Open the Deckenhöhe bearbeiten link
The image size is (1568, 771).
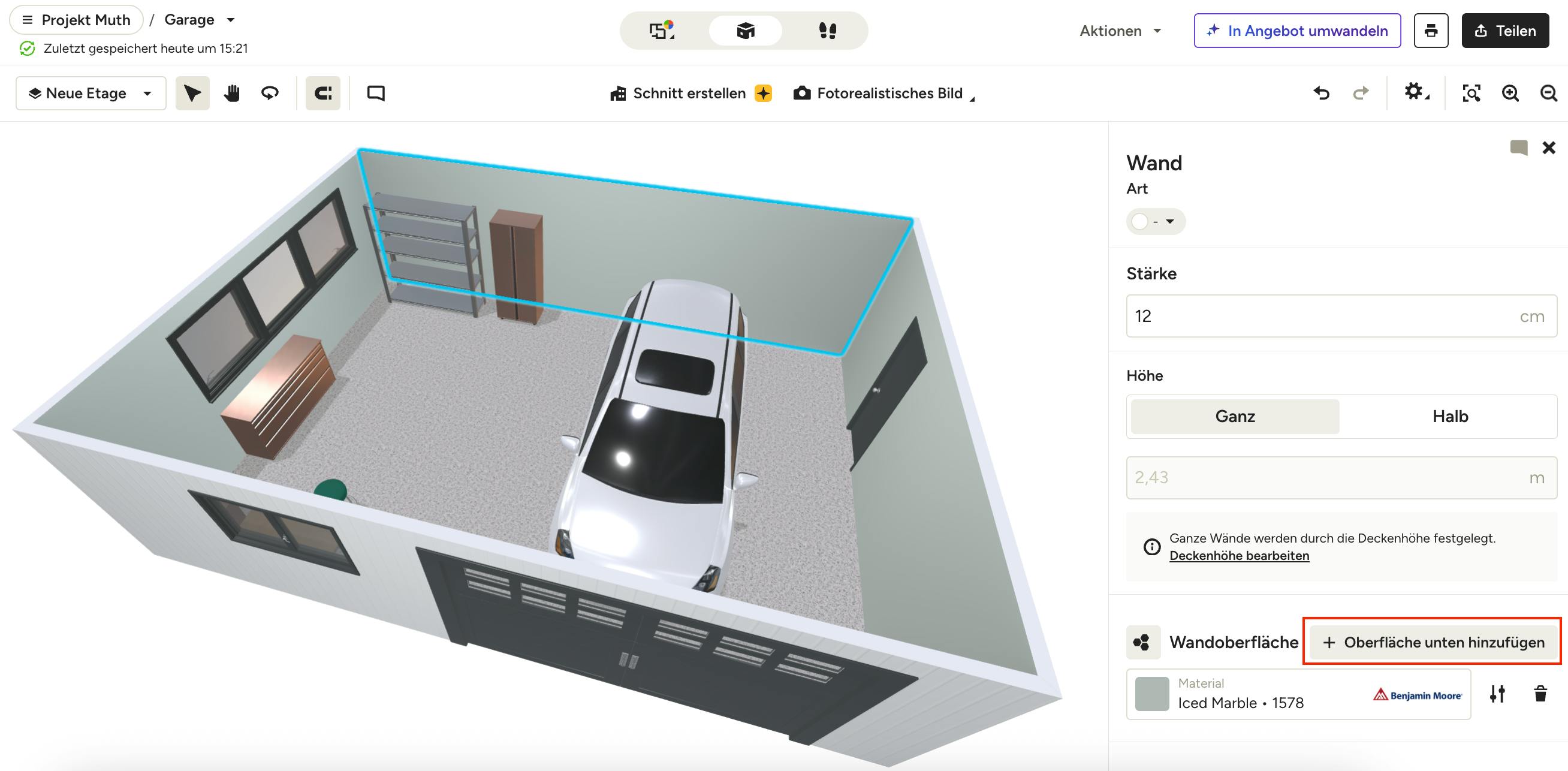[x=1240, y=556]
